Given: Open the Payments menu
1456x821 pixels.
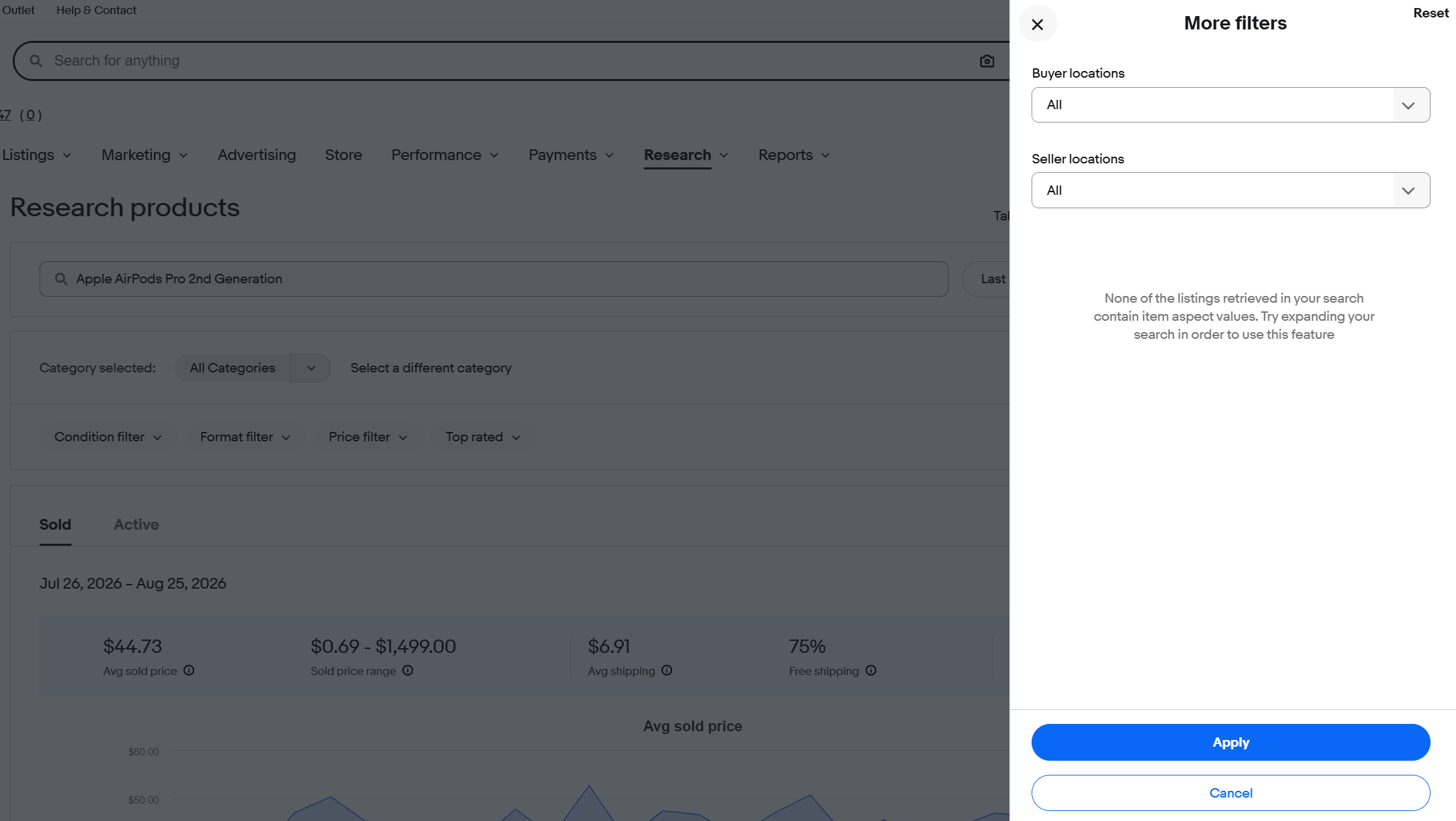Looking at the screenshot, I should (x=571, y=155).
